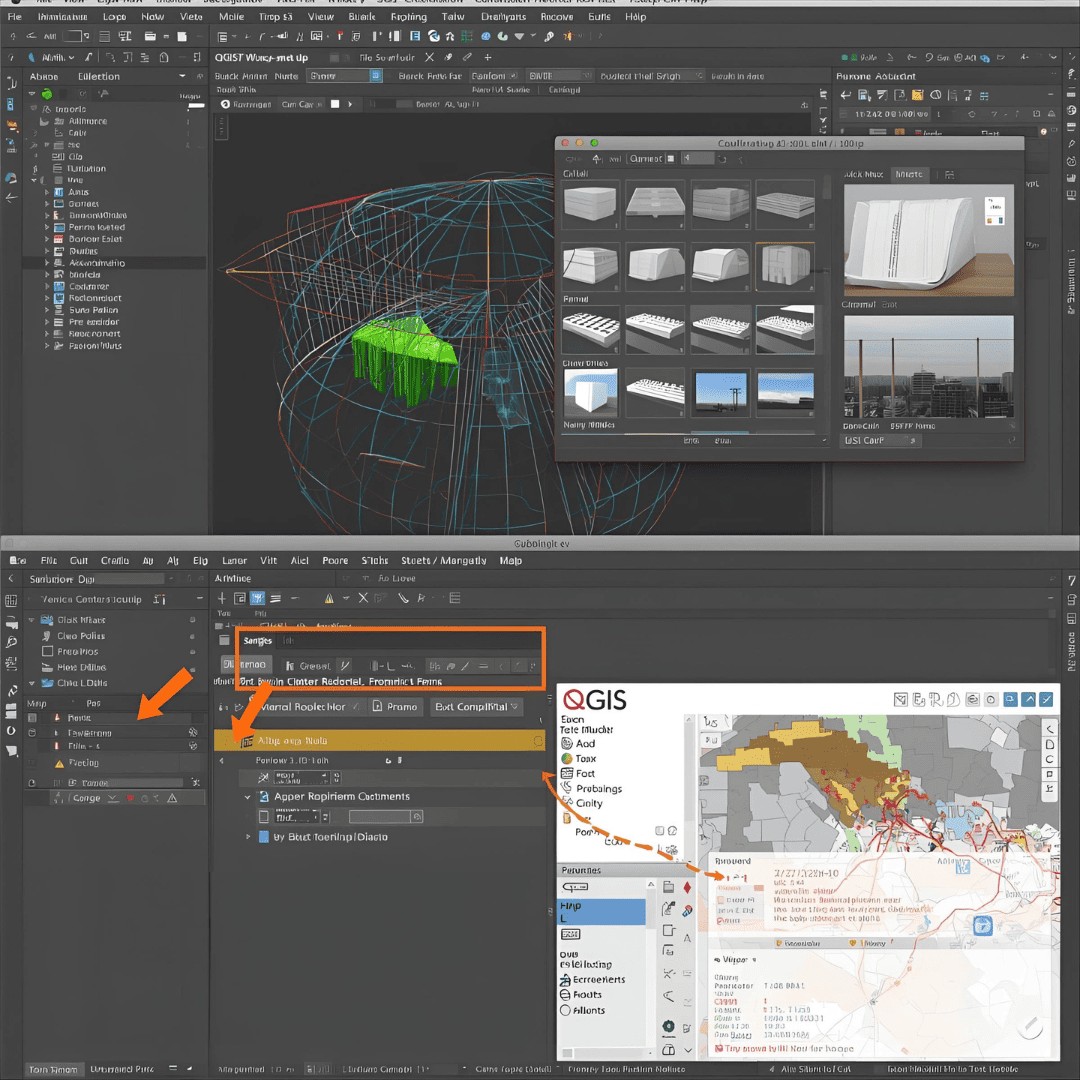Toggle the visibility dot for Cleo Poliss

192,636
